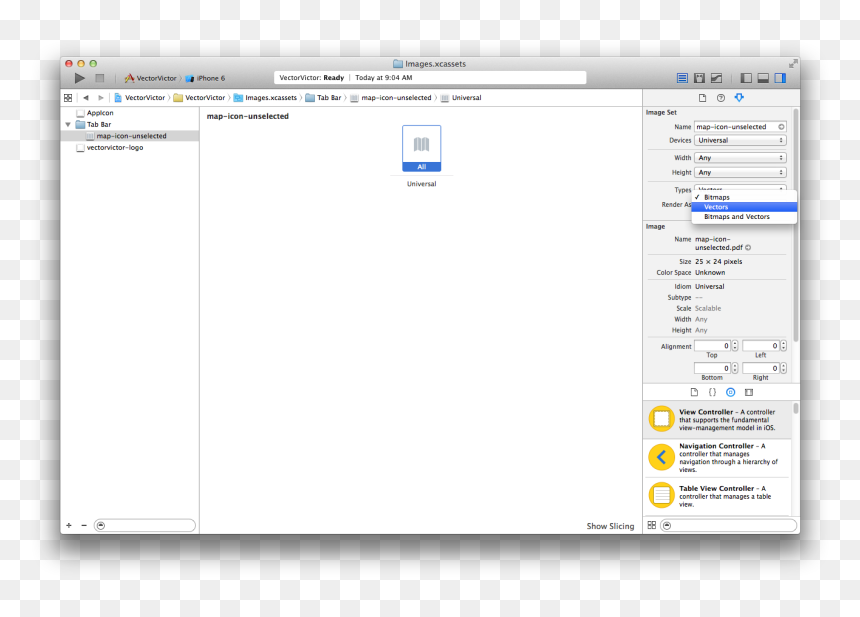Open the VectorVictor scheme selector
The width and height of the screenshot is (860, 617).
[151, 78]
